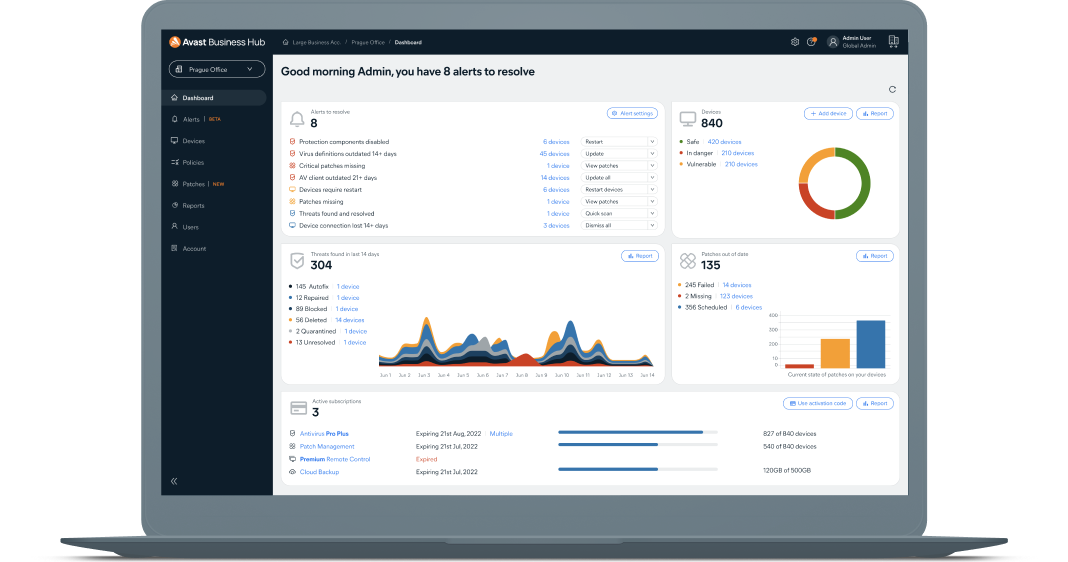Select Reports in the sidebar menu
Screen dimensions: 1068x562
(x=193, y=206)
